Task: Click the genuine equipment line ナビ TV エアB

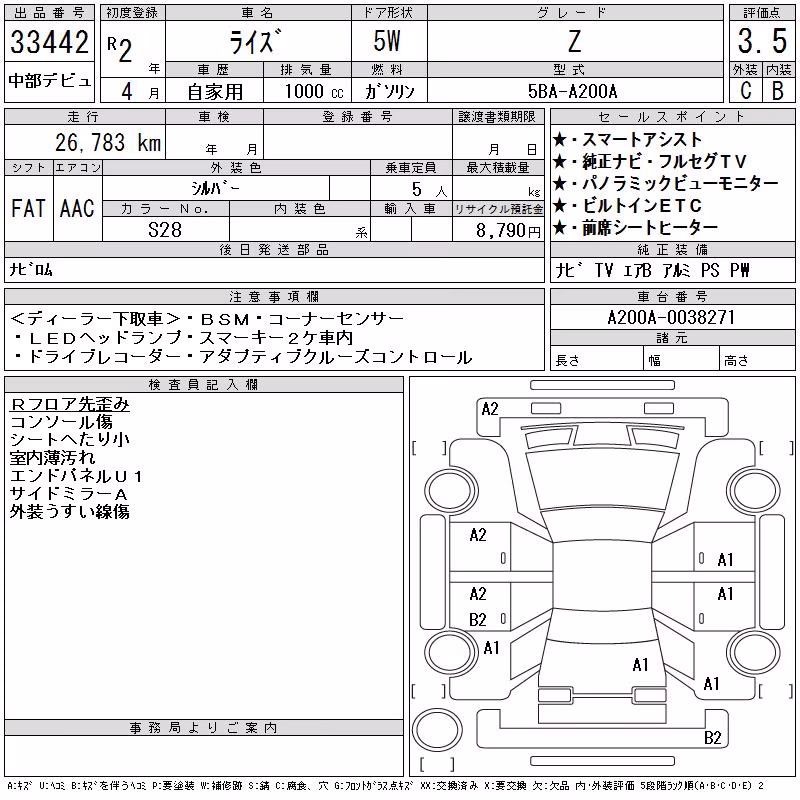Action: pyautogui.click(x=603, y=270)
